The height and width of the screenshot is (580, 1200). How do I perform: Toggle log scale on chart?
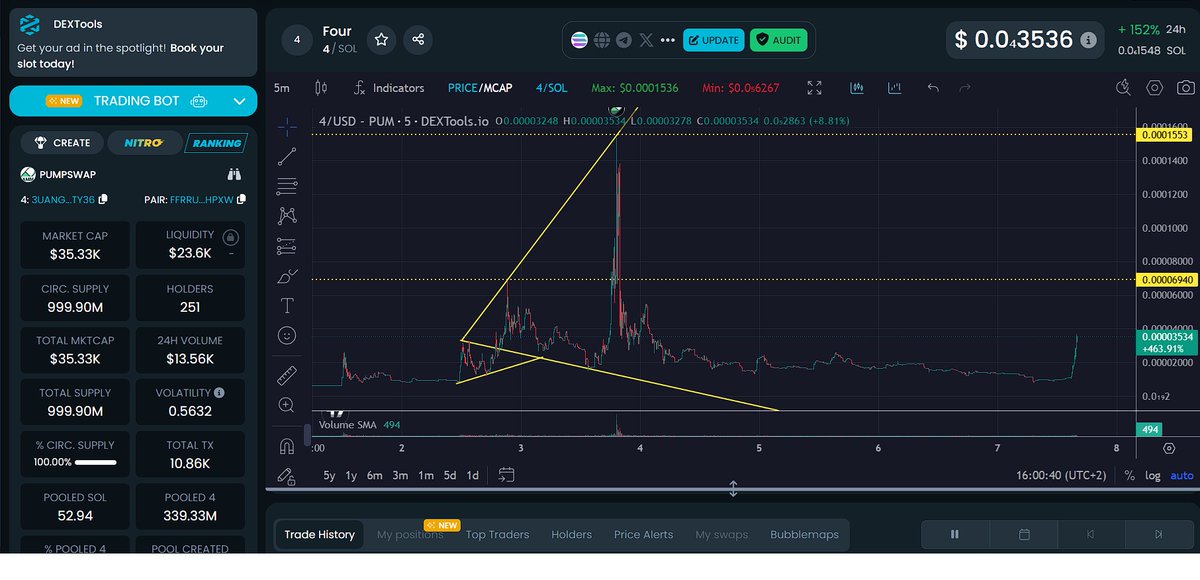1153,476
